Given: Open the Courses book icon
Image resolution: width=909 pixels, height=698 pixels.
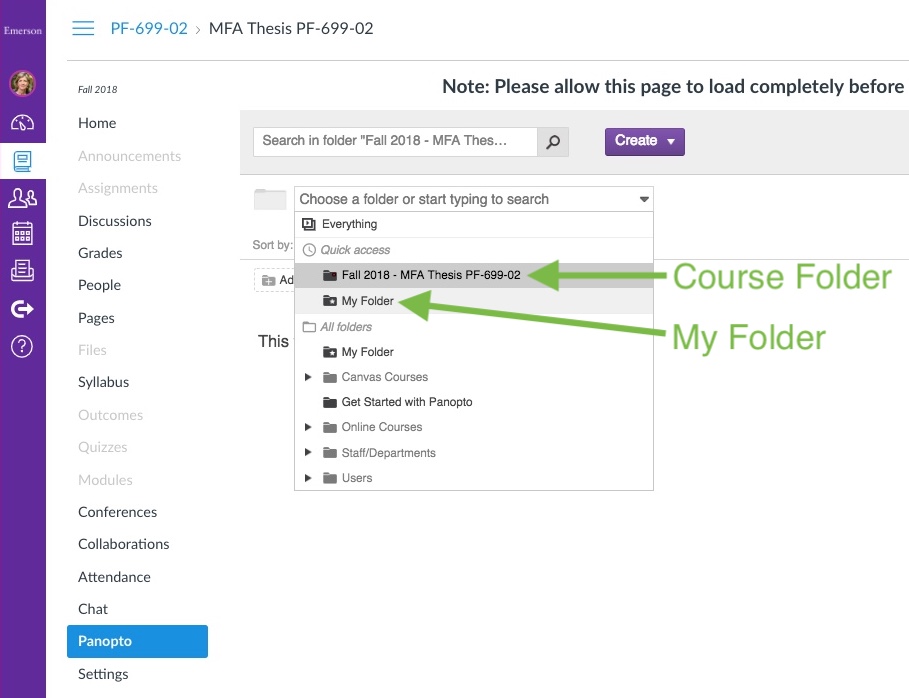Looking at the screenshot, I should click(x=23, y=161).
